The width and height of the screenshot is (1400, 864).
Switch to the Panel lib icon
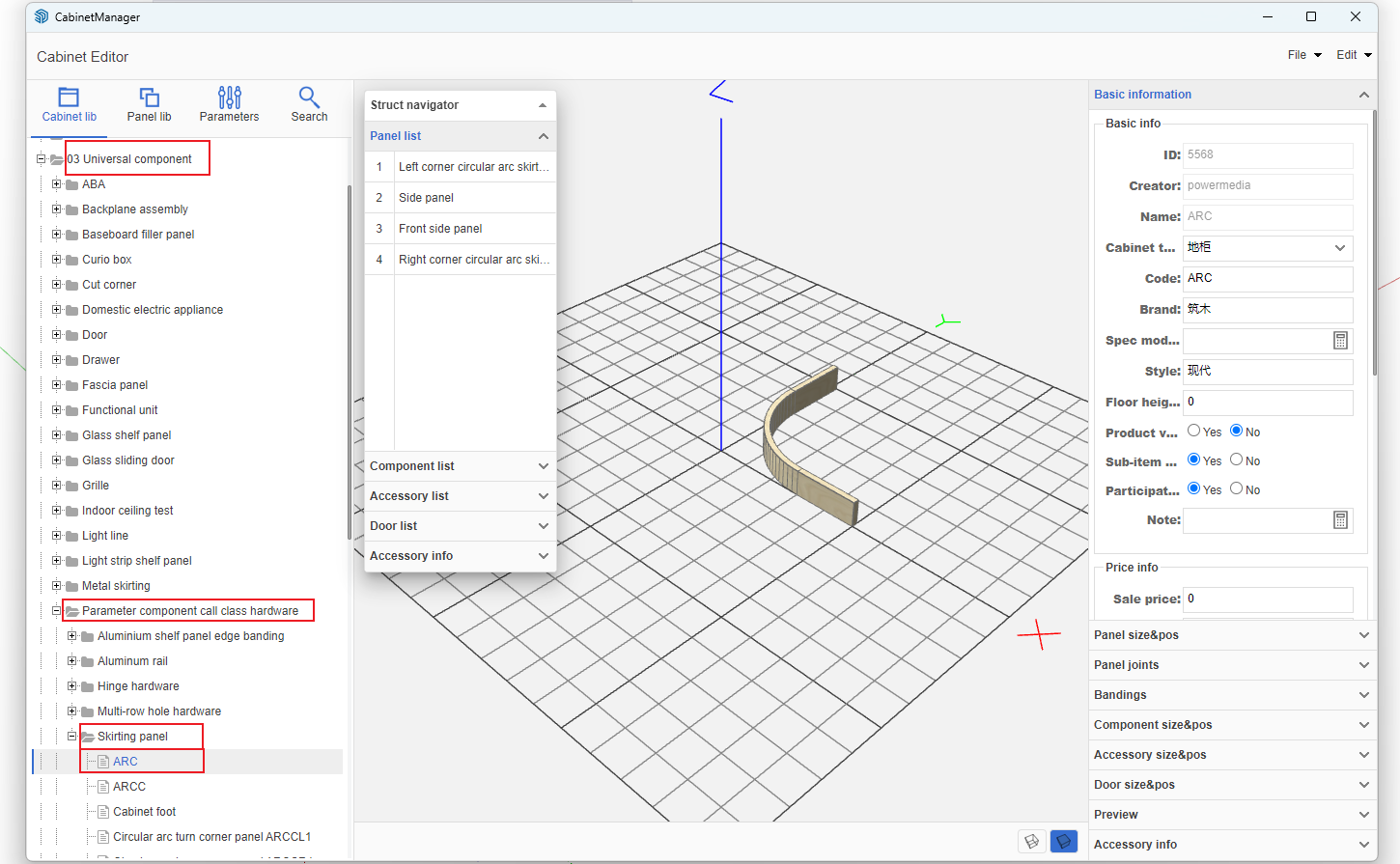(149, 98)
